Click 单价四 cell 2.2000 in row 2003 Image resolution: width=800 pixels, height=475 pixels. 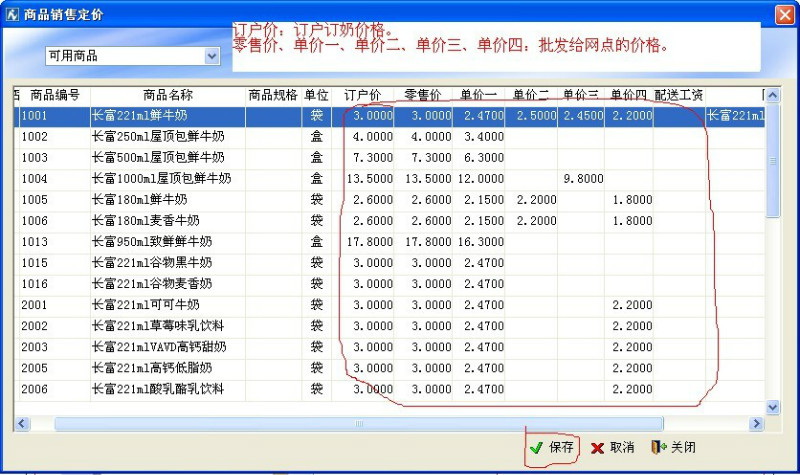point(629,347)
